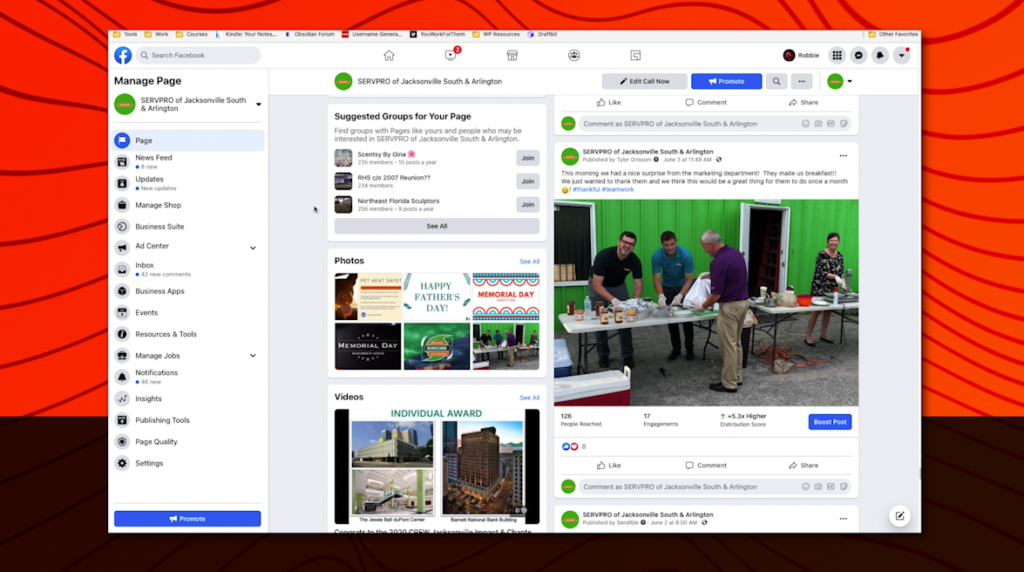This screenshot has height=572, width=1024.
Task: Click the Events calendar icon
Action: pos(122,313)
